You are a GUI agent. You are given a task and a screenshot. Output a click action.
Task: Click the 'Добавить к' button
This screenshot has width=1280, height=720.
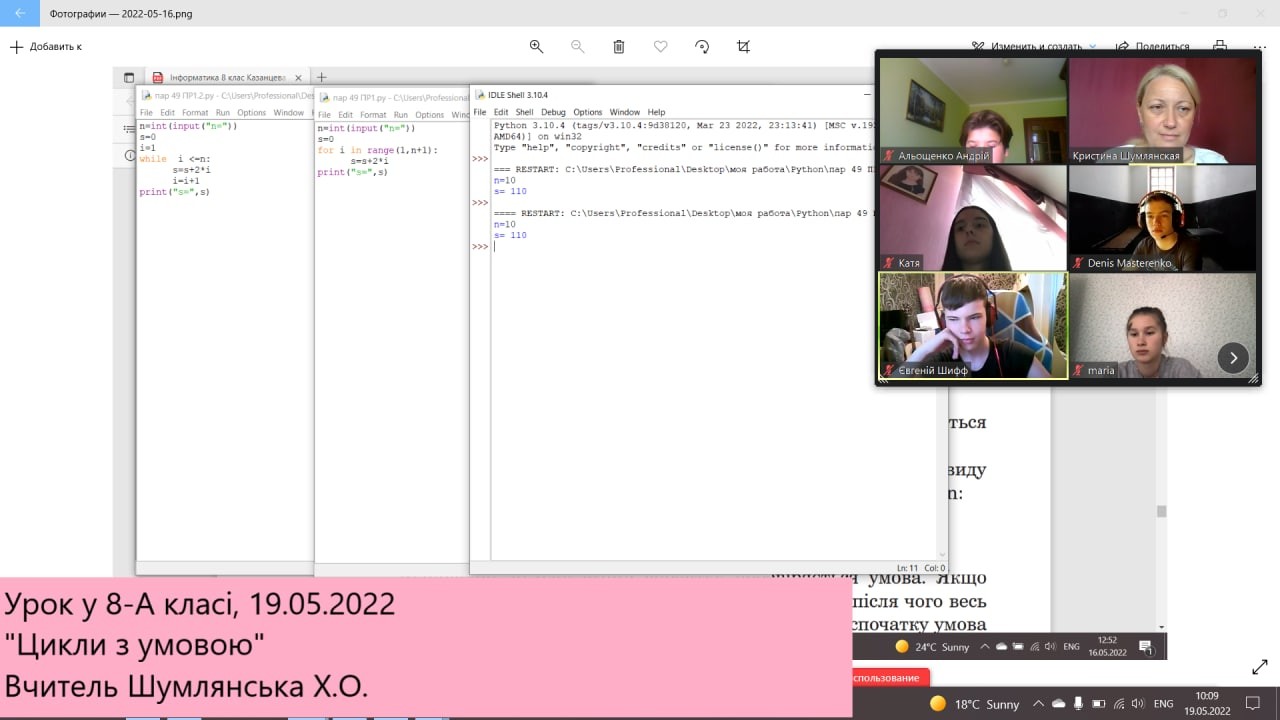pos(46,47)
